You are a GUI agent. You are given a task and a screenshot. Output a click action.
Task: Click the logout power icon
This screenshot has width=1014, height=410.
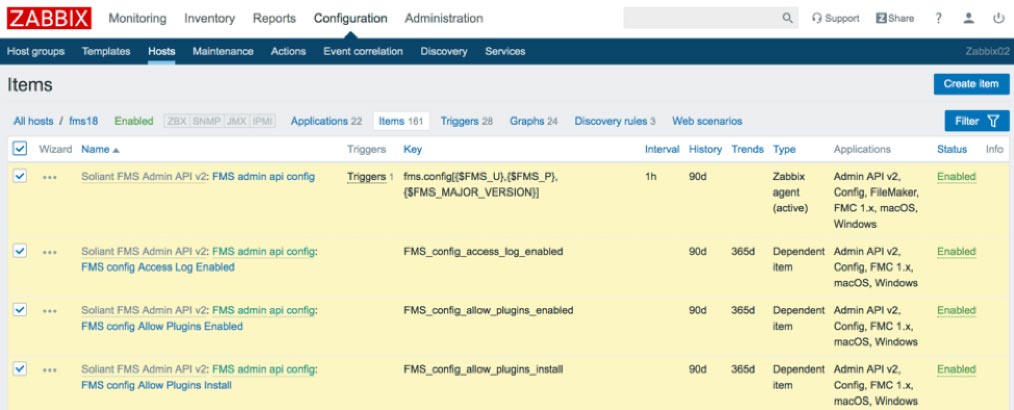click(x=998, y=18)
